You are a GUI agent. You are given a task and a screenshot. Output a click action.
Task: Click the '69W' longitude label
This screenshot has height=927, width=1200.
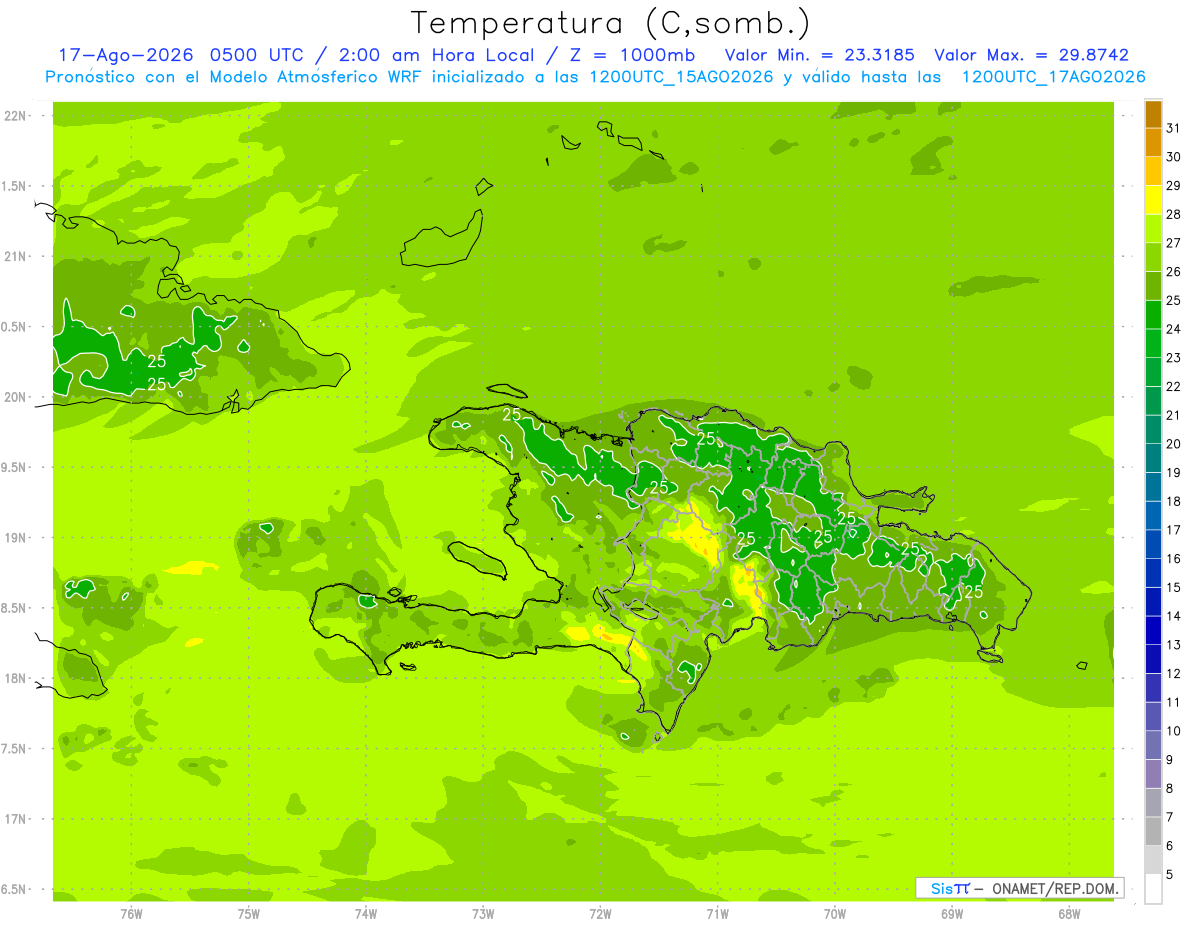pyautogui.click(x=952, y=914)
